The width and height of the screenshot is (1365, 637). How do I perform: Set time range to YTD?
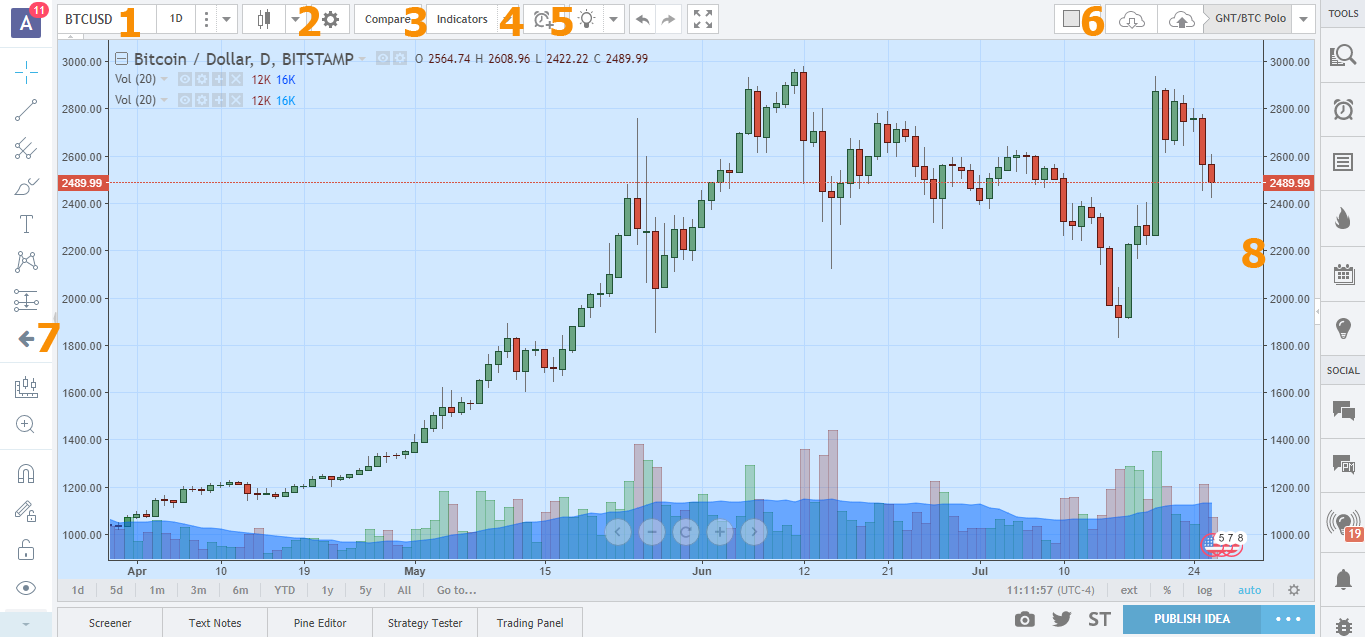tap(284, 590)
